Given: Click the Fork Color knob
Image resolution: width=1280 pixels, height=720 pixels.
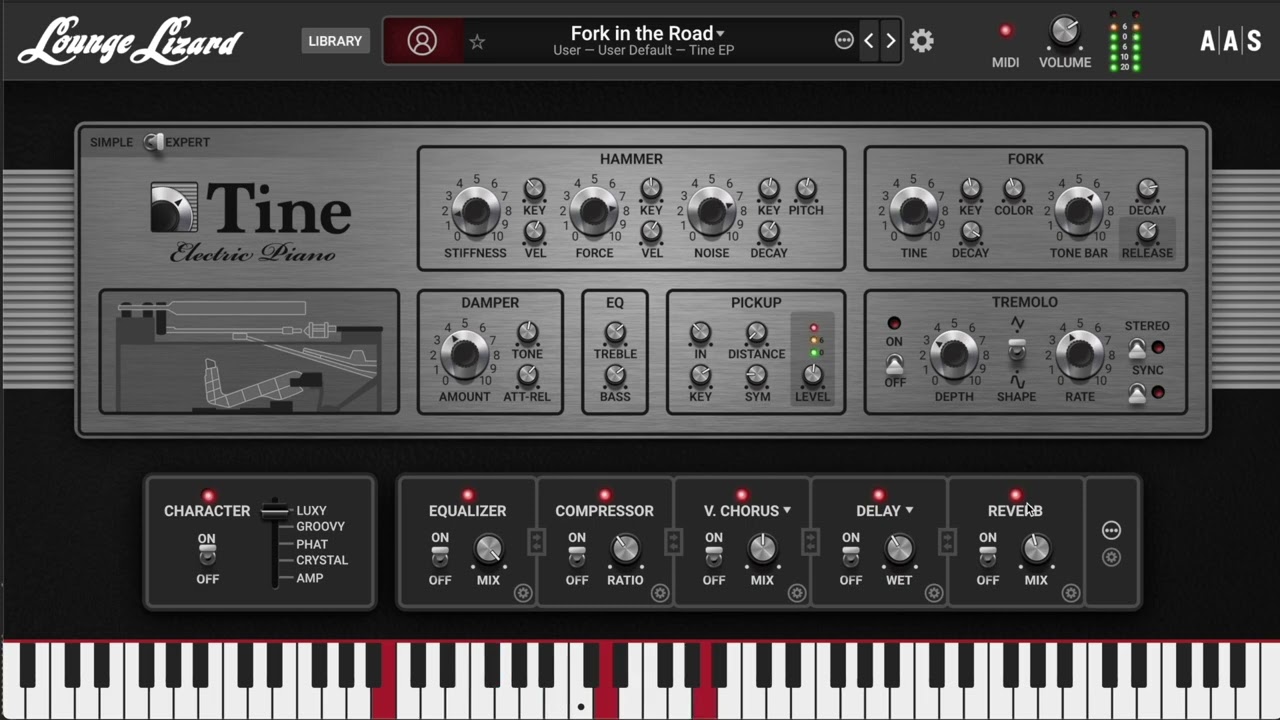Looking at the screenshot, I should click(x=1013, y=189).
